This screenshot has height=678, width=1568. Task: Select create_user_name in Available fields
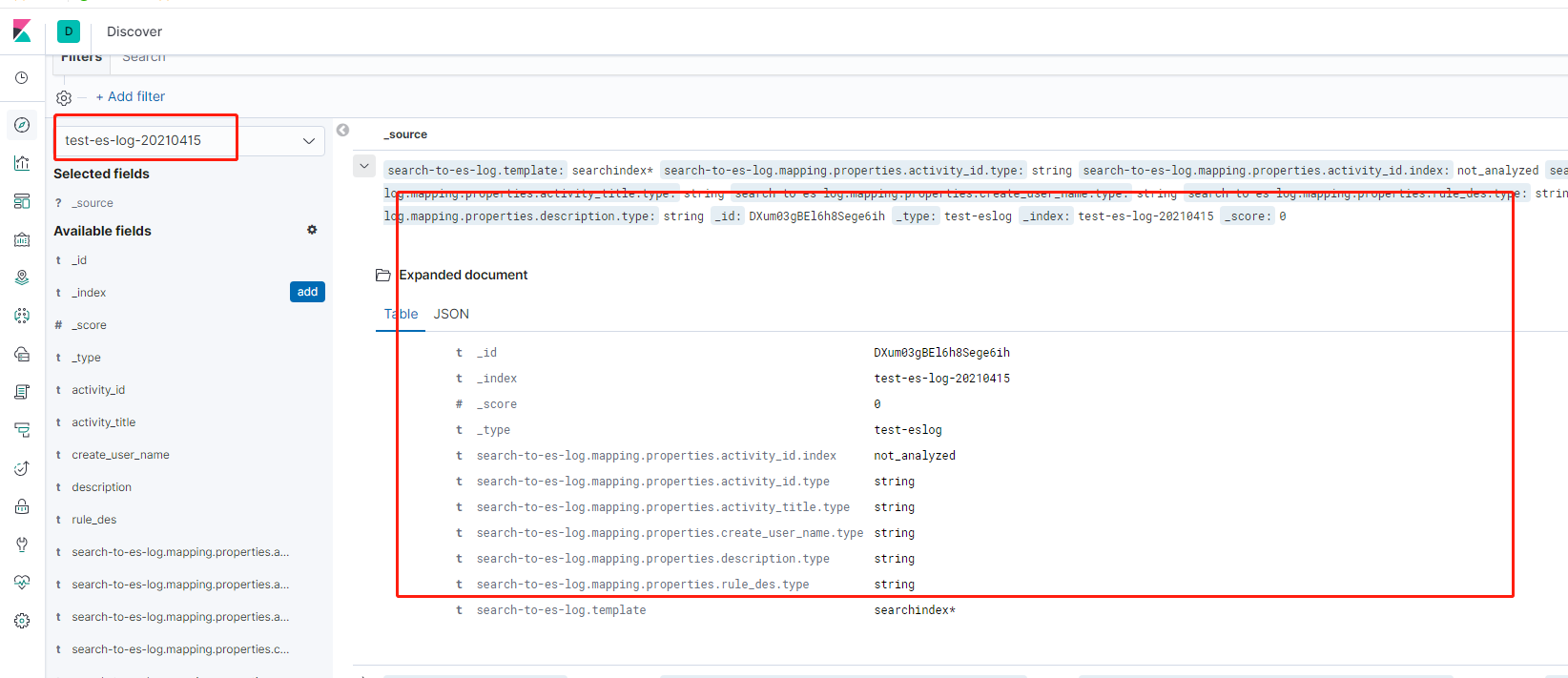[120, 455]
